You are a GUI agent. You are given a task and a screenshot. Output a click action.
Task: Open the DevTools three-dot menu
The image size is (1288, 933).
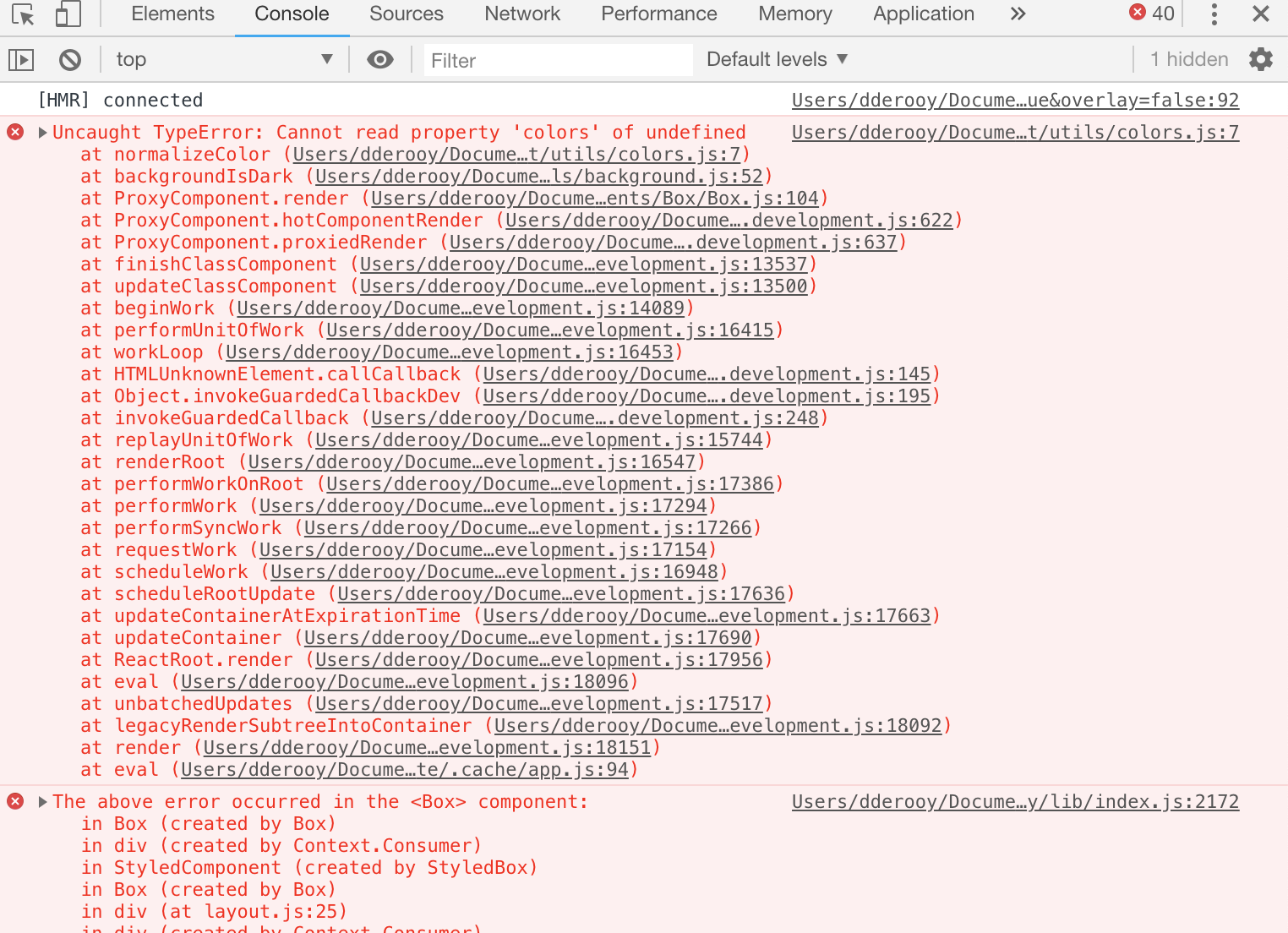click(x=1214, y=14)
